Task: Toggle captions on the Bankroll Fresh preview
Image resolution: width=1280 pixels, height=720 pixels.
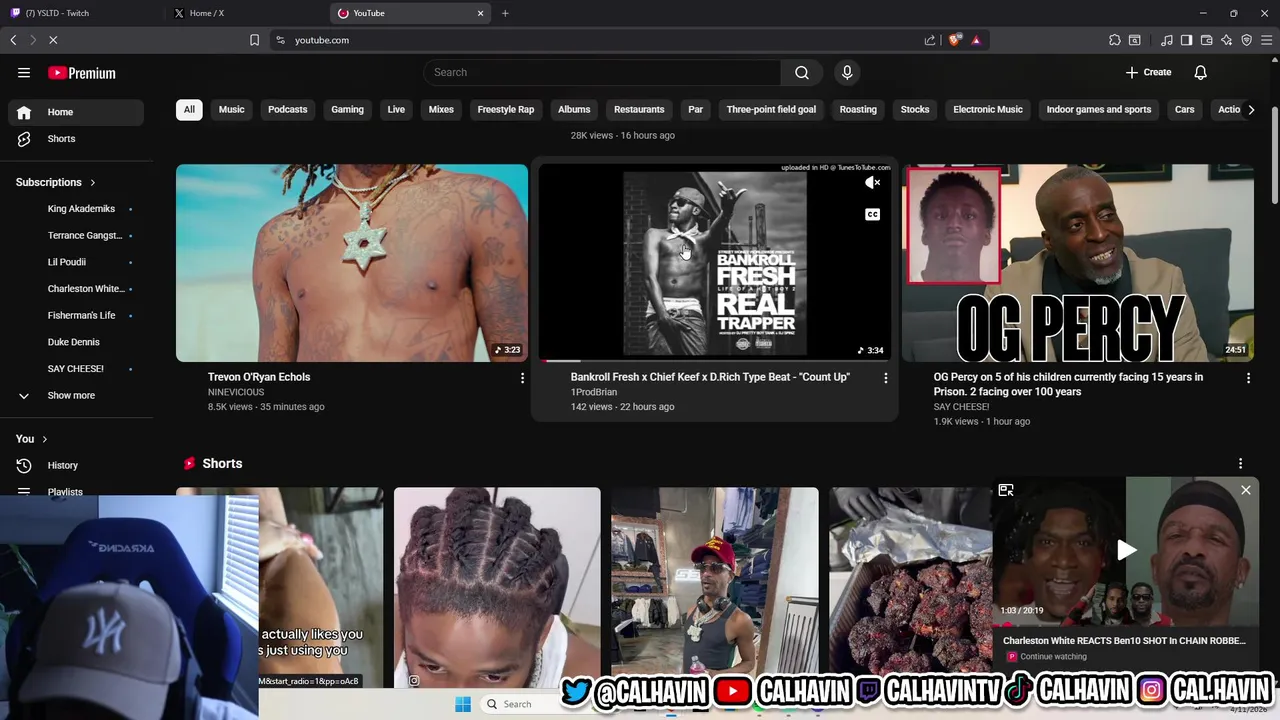Action: point(873,214)
